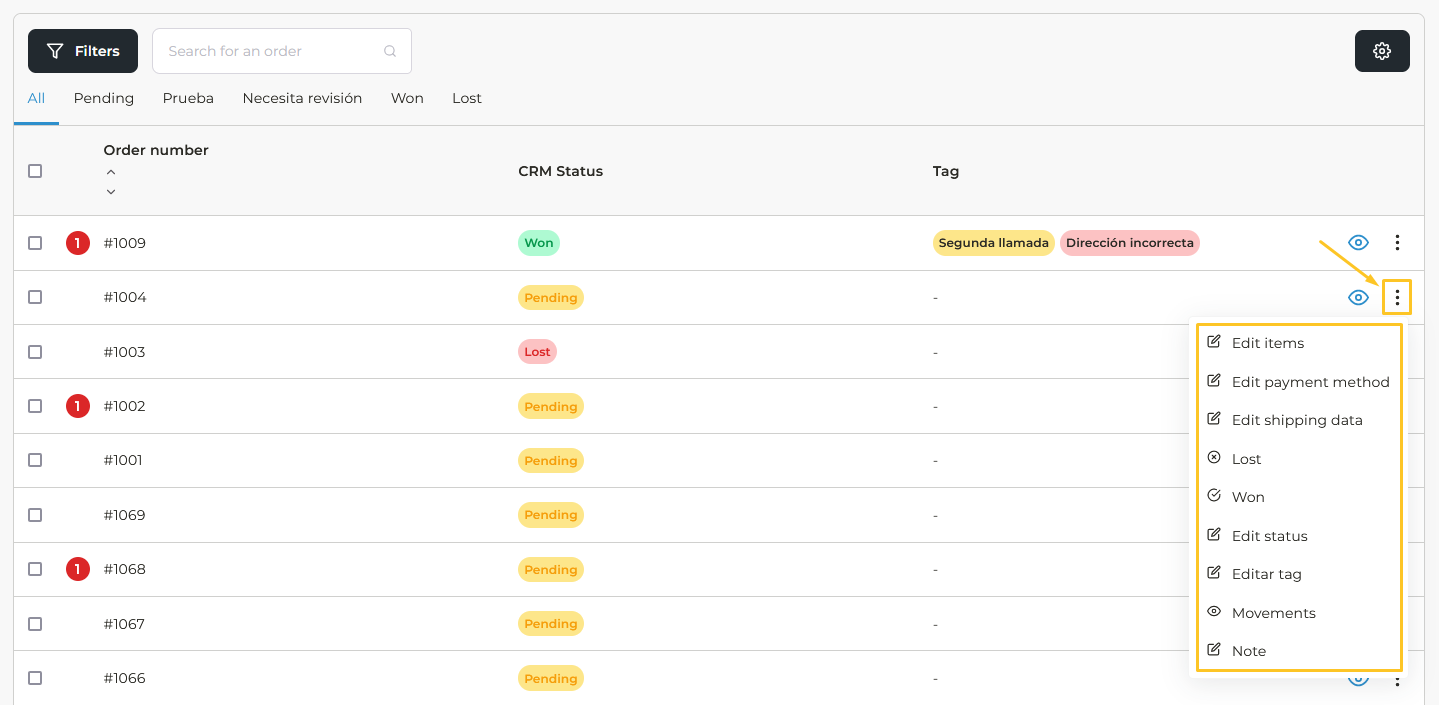
Task: Select Edit payment method menu entry
Action: 1310,382
